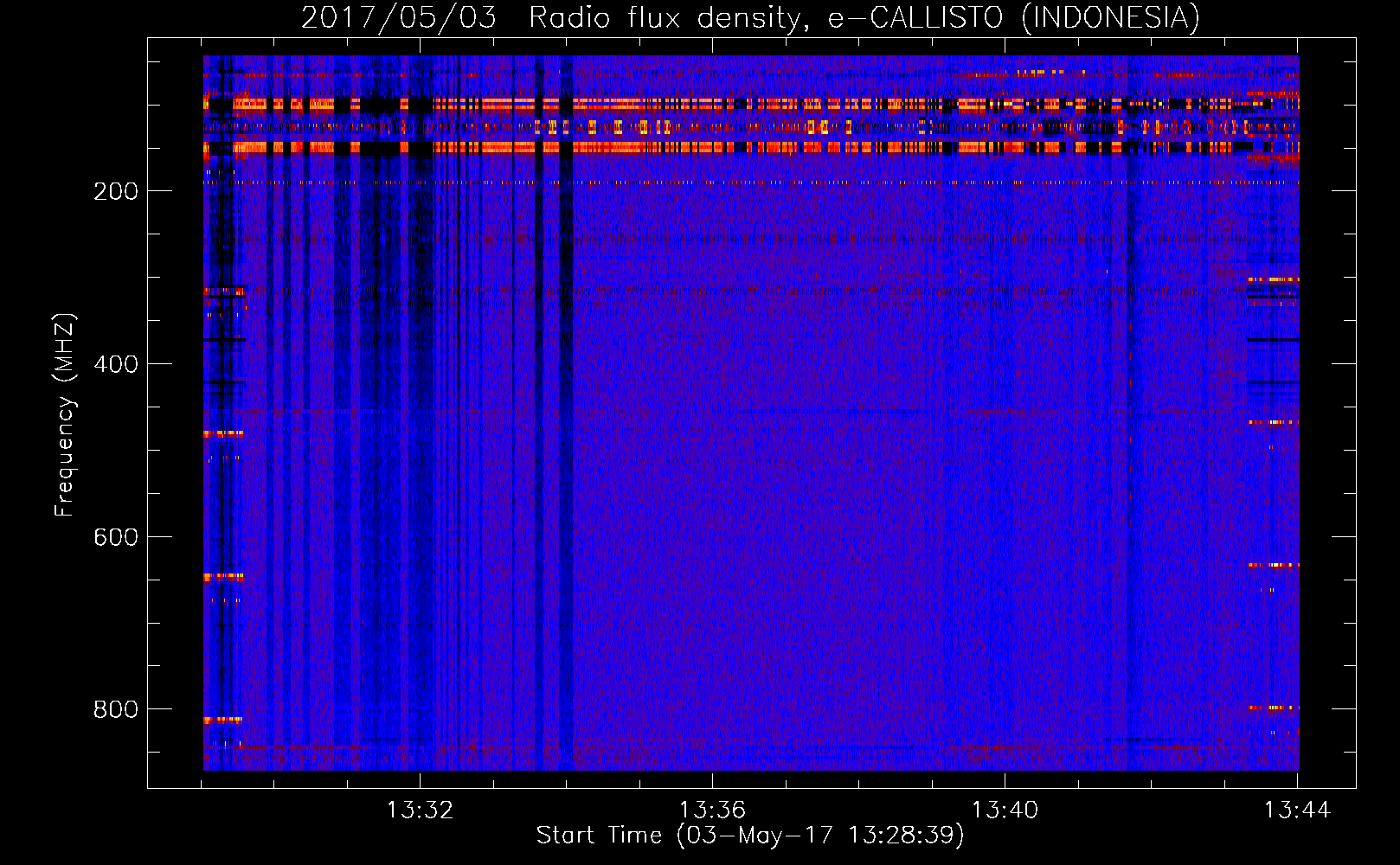
Task: Click the 'Frequency (MHZ)' axis label
Action: tap(65, 415)
